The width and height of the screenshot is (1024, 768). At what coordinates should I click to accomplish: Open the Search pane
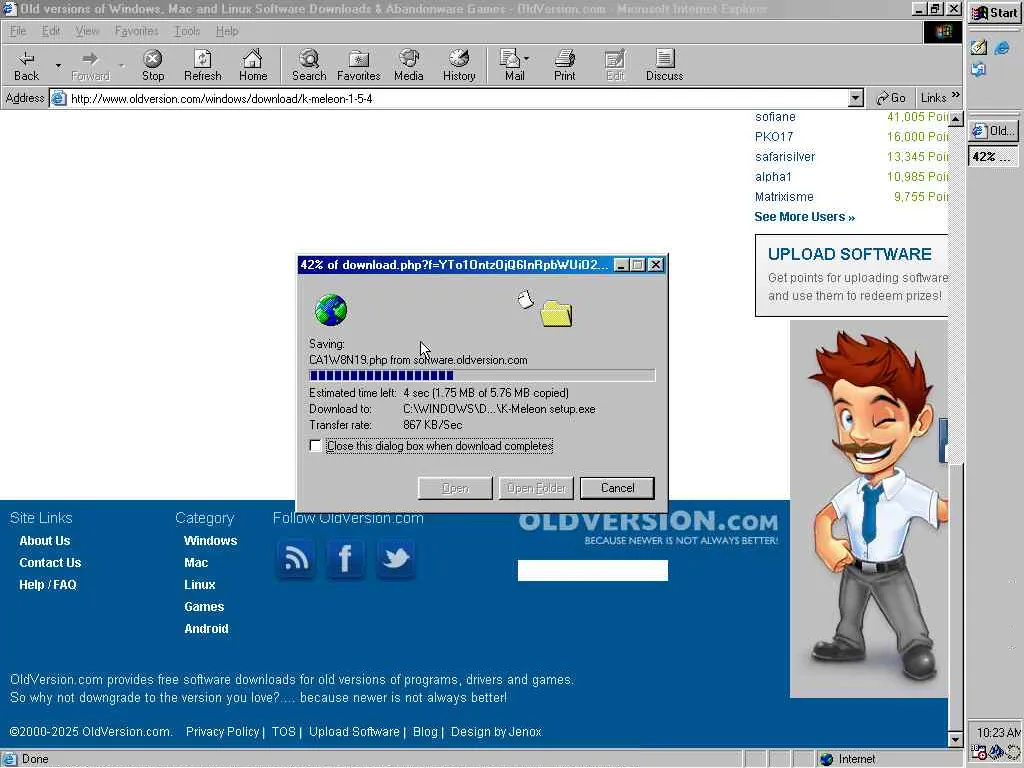pyautogui.click(x=309, y=65)
